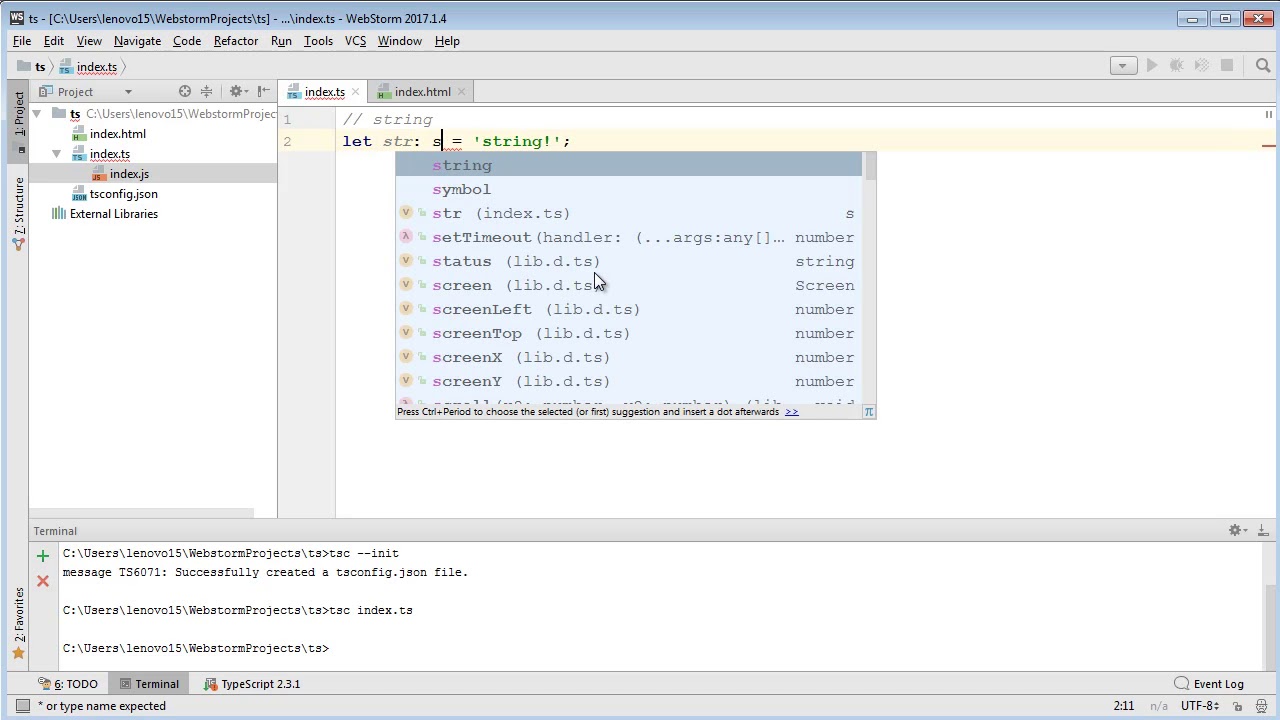Open the VCS menu
This screenshot has width=1280, height=720.
355,41
